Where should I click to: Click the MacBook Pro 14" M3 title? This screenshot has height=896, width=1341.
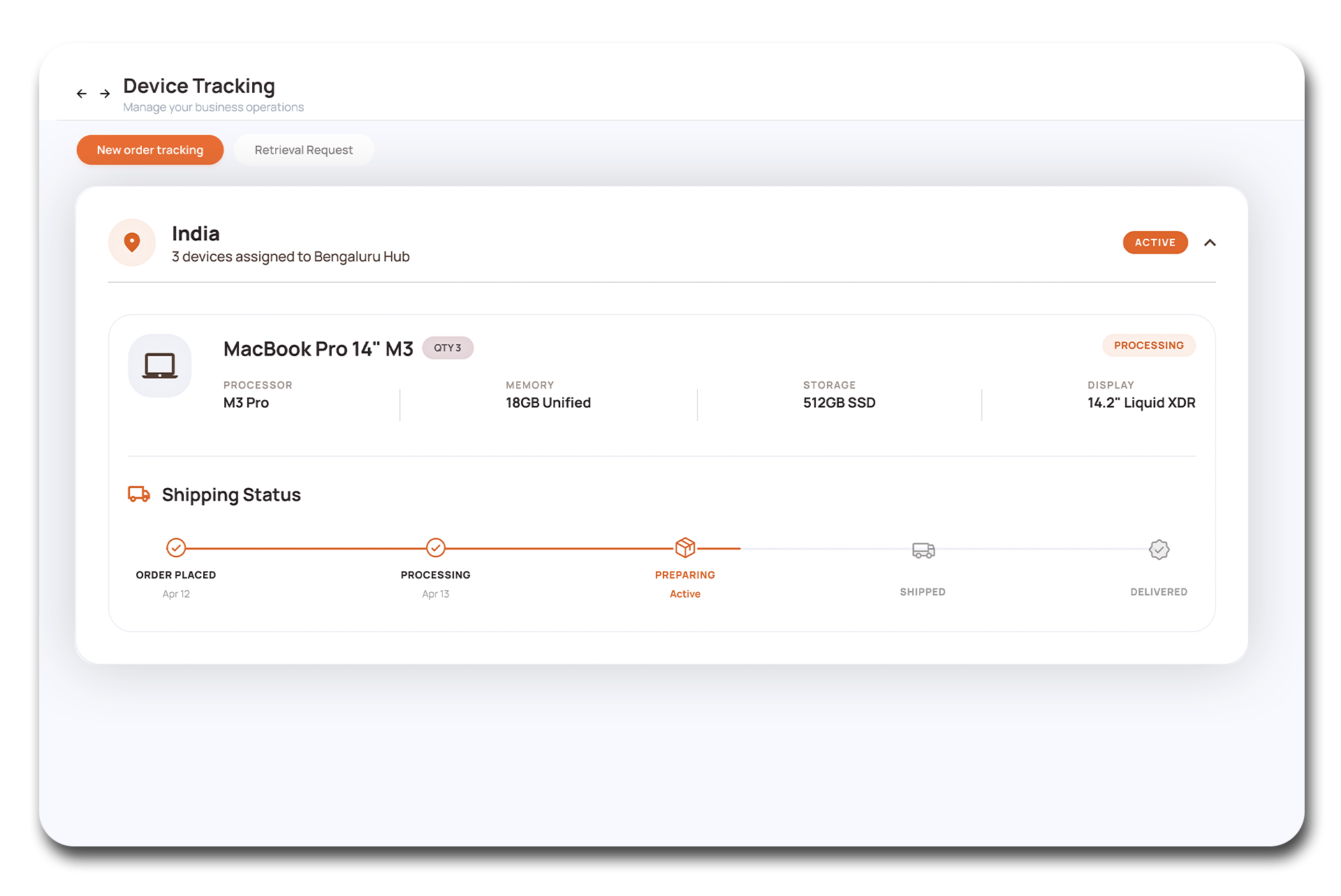point(318,348)
